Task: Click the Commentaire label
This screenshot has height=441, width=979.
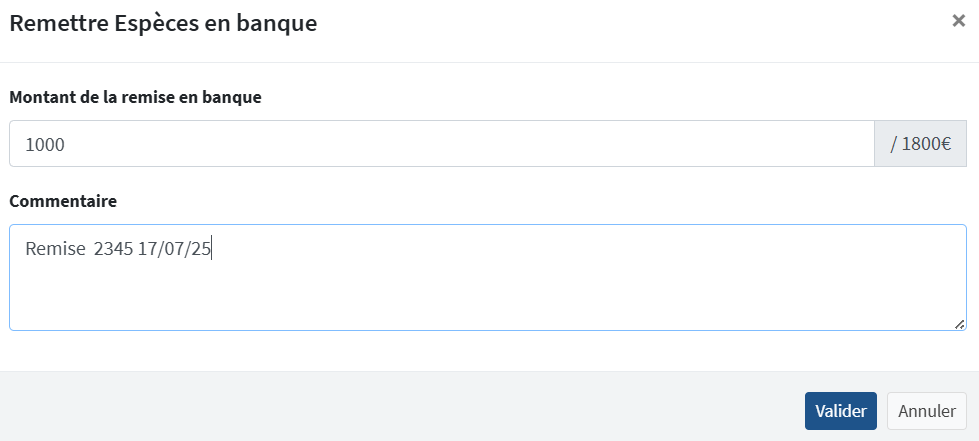Action: point(62,201)
